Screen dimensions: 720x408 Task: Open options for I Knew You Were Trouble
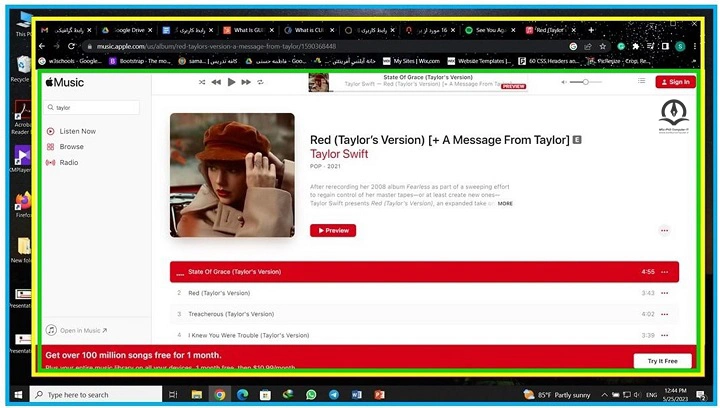(664, 335)
